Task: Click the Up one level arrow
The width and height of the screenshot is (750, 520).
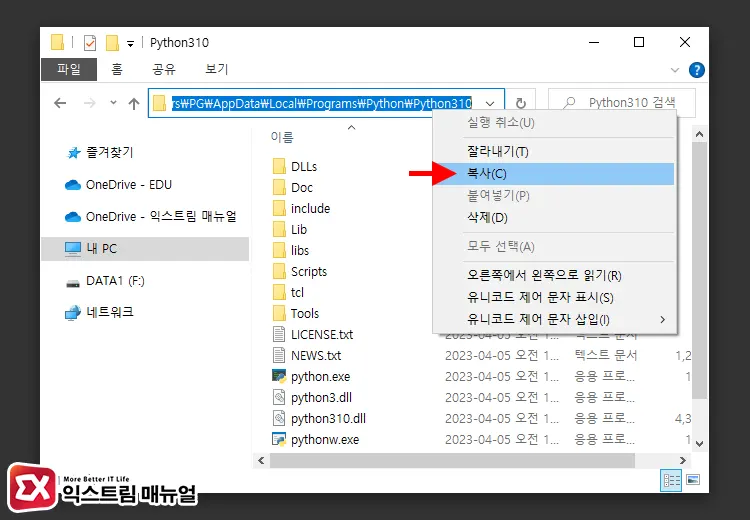Action: pyautogui.click(x=134, y=103)
